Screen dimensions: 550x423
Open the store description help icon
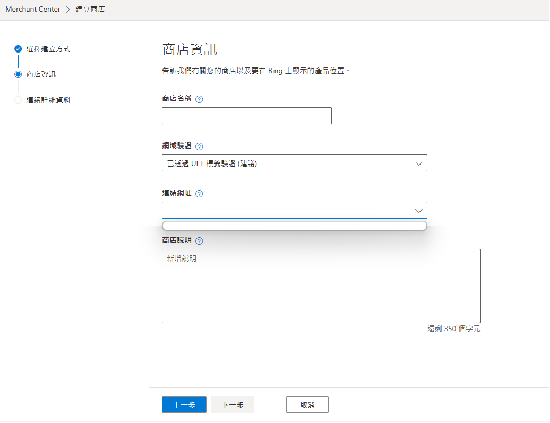tap(199, 241)
